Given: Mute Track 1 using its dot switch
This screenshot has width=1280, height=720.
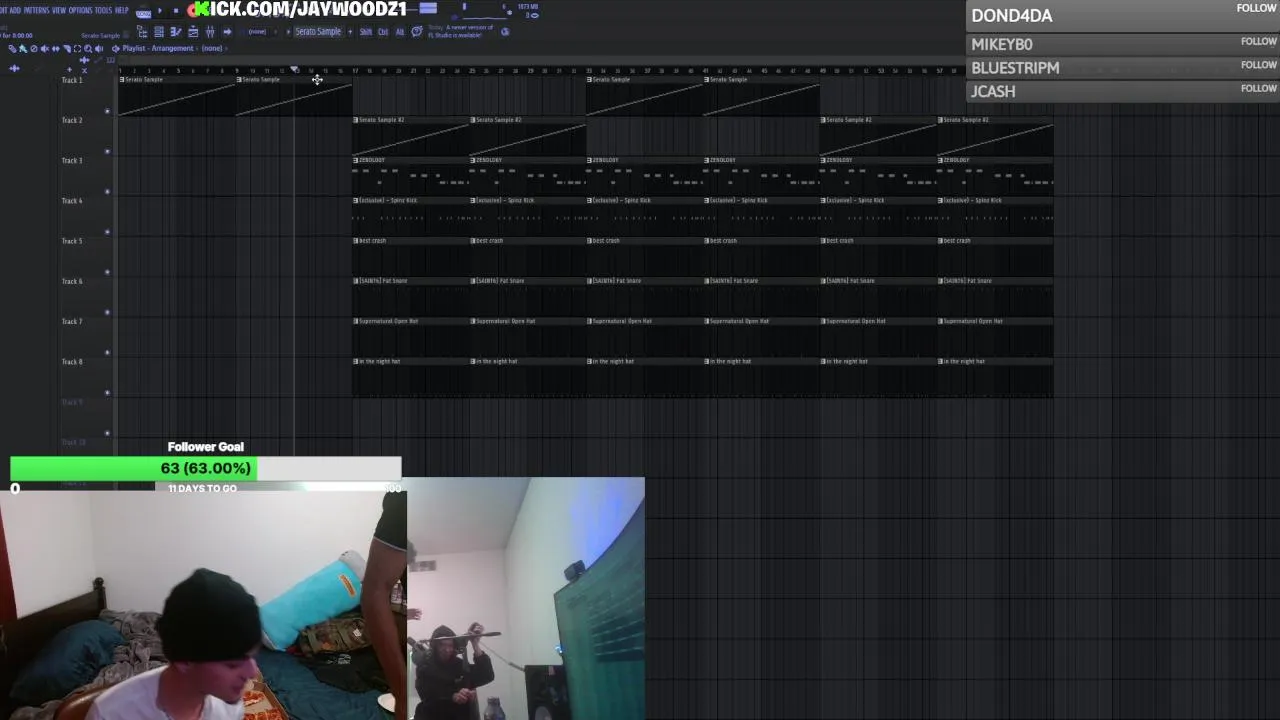Looking at the screenshot, I should pos(107,111).
